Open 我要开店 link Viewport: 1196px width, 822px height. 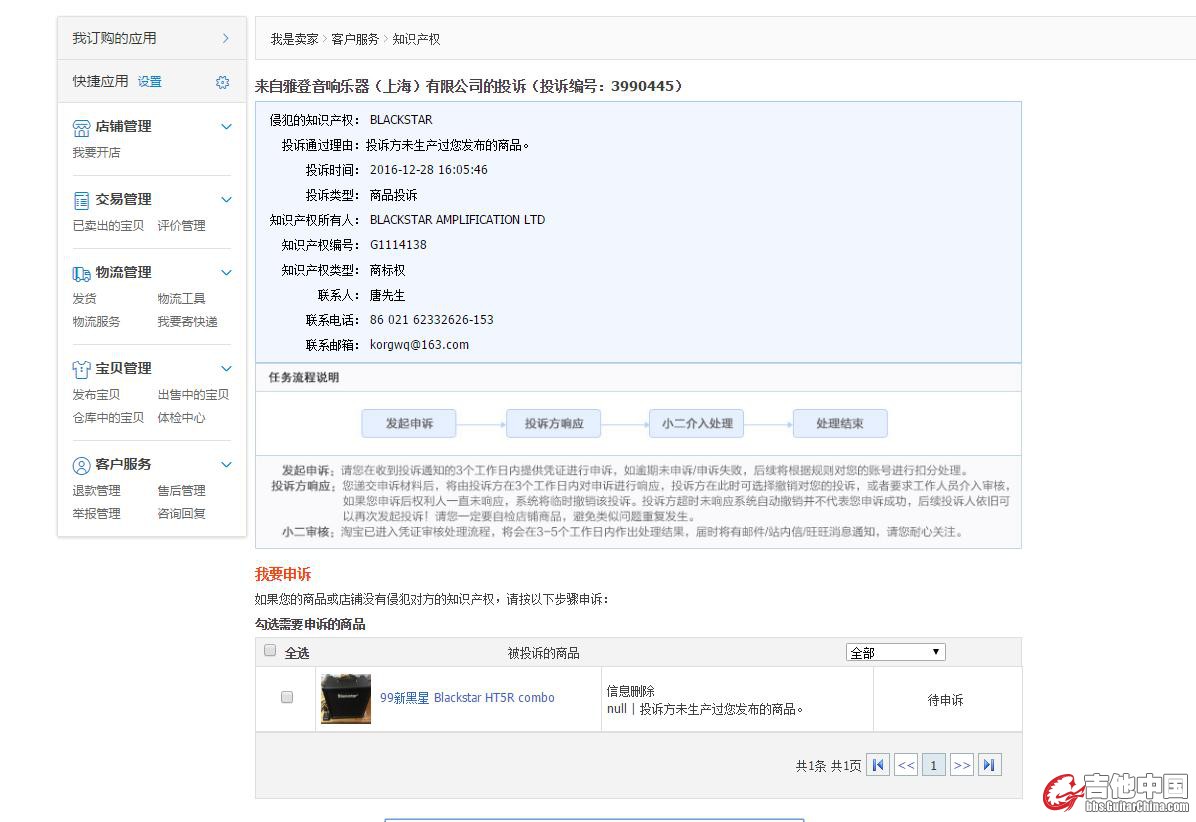point(96,153)
